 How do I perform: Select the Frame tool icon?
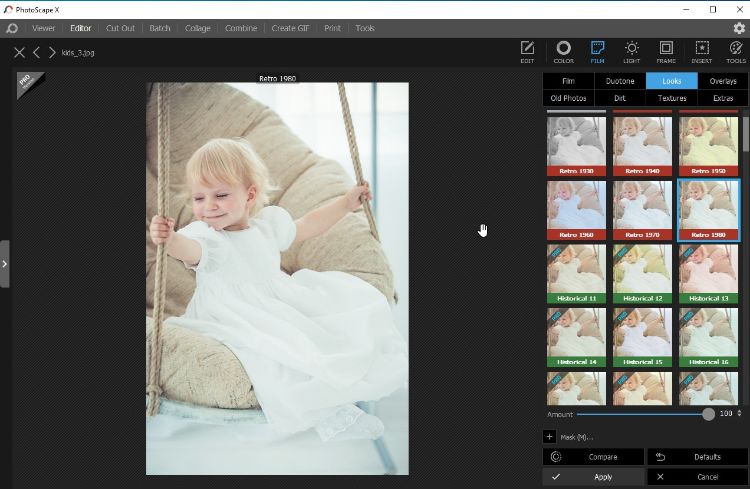666,51
